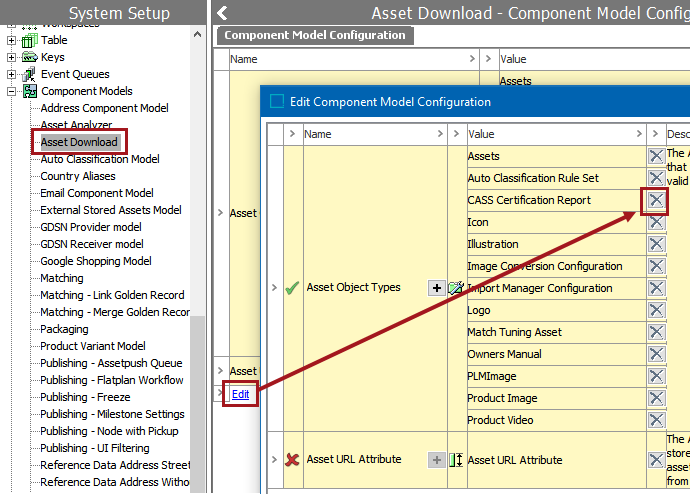Image resolution: width=690 pixels, height=494 pixels.
Task: Remove Auto Classification Rule Set via X icon
Action: pos(656,178)
